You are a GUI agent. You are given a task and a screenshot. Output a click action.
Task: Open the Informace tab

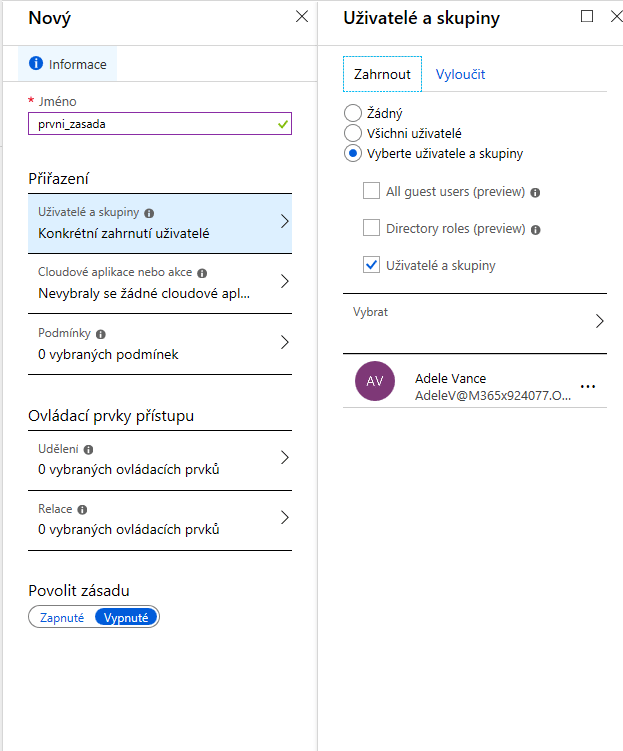67,64
